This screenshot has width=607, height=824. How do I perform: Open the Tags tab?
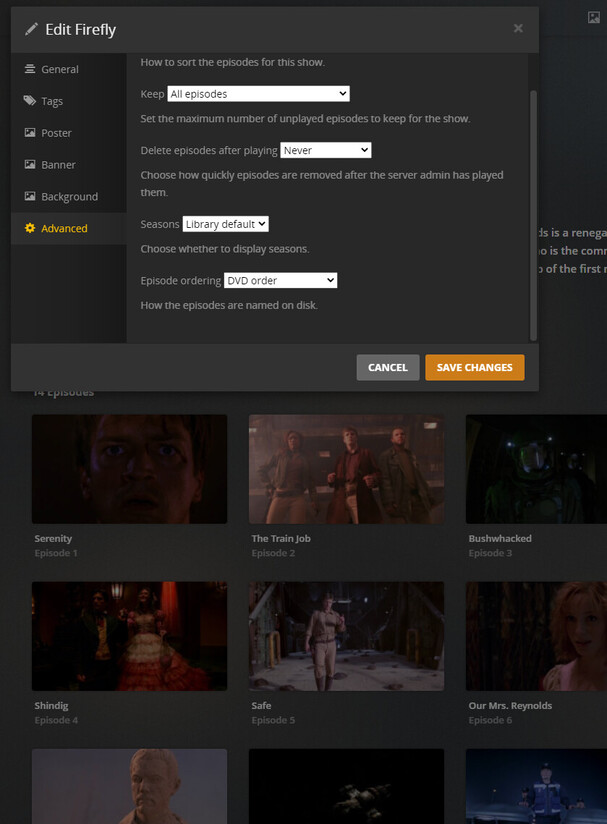69,101
